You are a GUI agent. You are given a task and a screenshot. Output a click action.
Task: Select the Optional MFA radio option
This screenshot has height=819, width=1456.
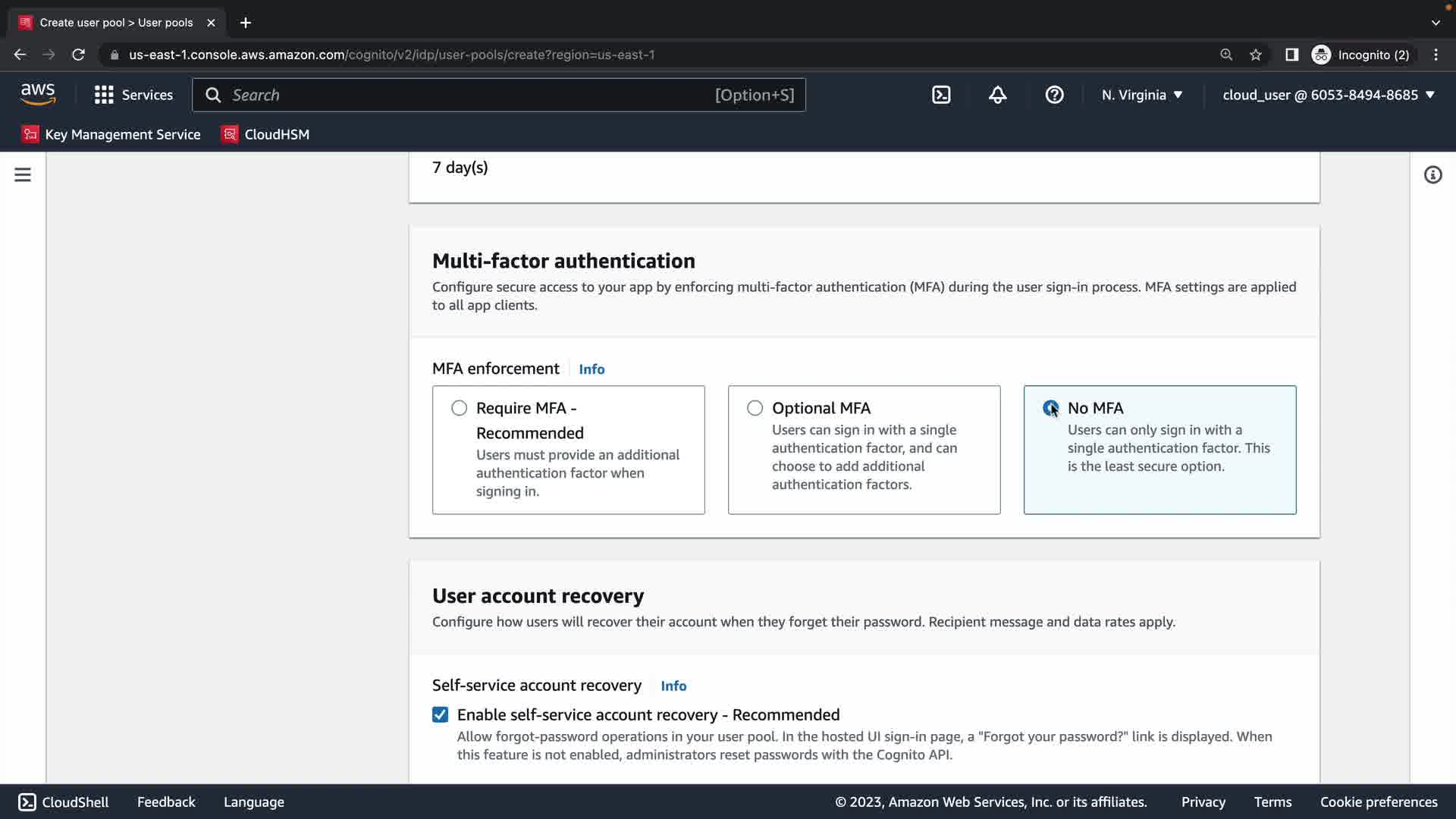755,408
